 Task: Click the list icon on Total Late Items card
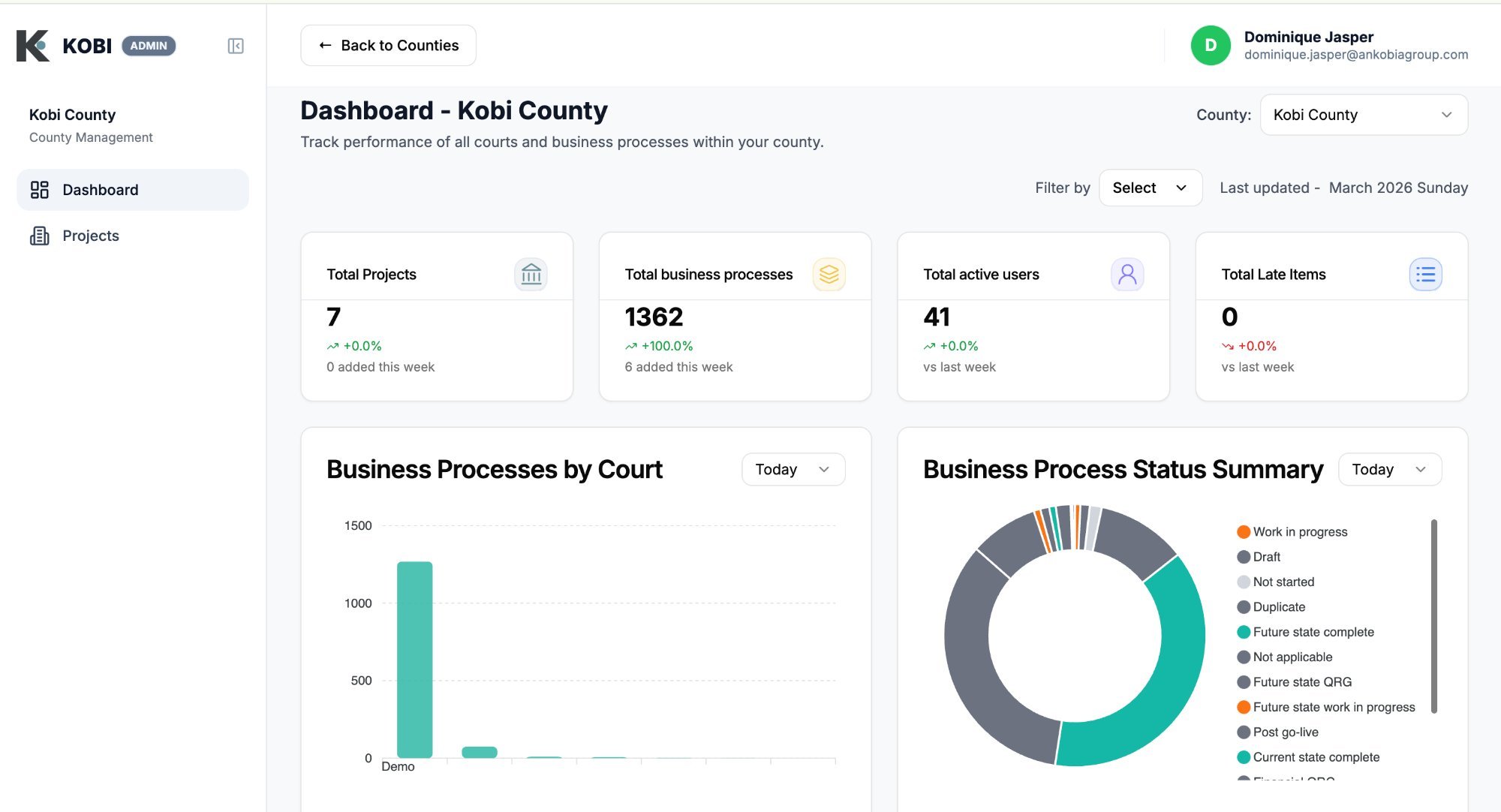click(1425, 275)
